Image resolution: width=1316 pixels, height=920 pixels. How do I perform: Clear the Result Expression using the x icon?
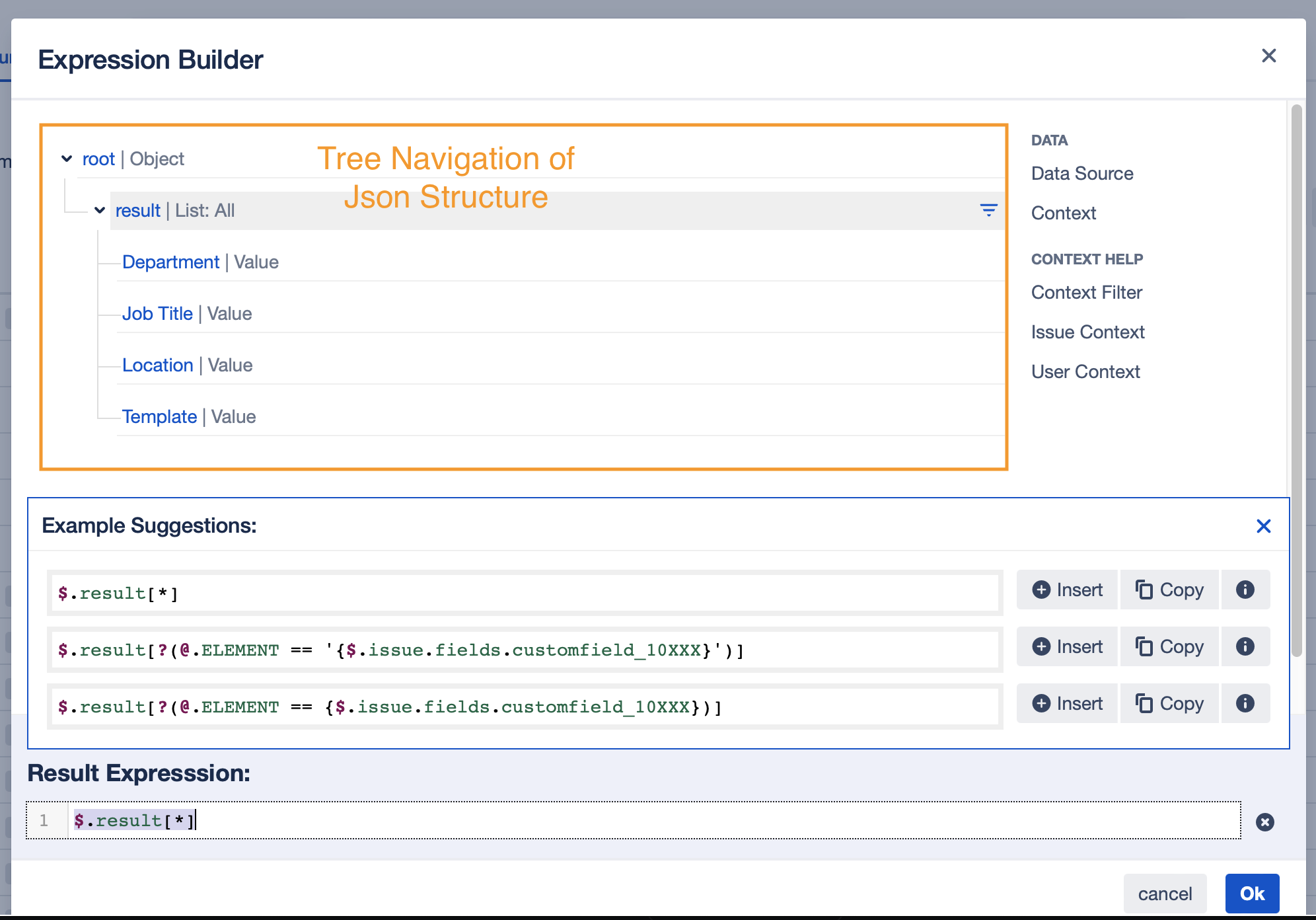(x=1265, y=822)
